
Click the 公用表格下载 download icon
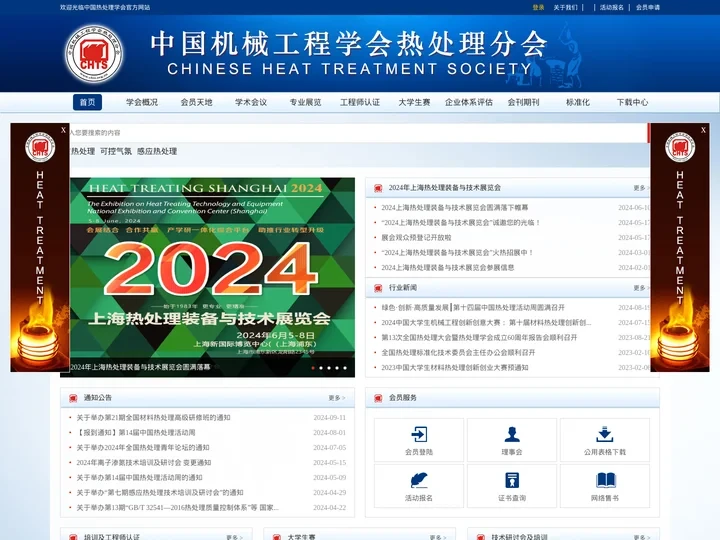click(605, 434)
